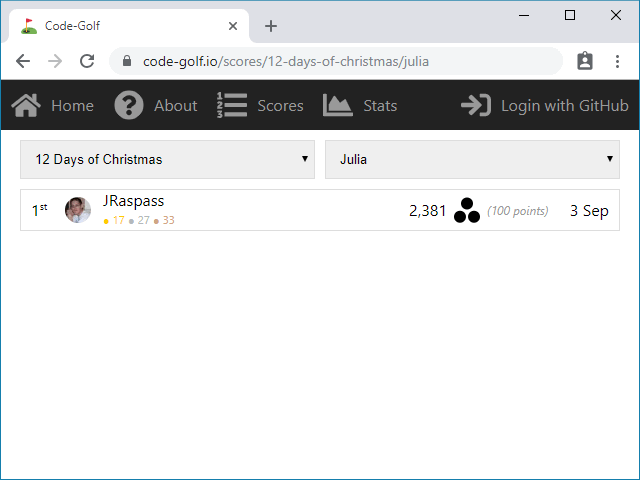
Task: Close the Code-Golf tab
Action: point(233,26)
